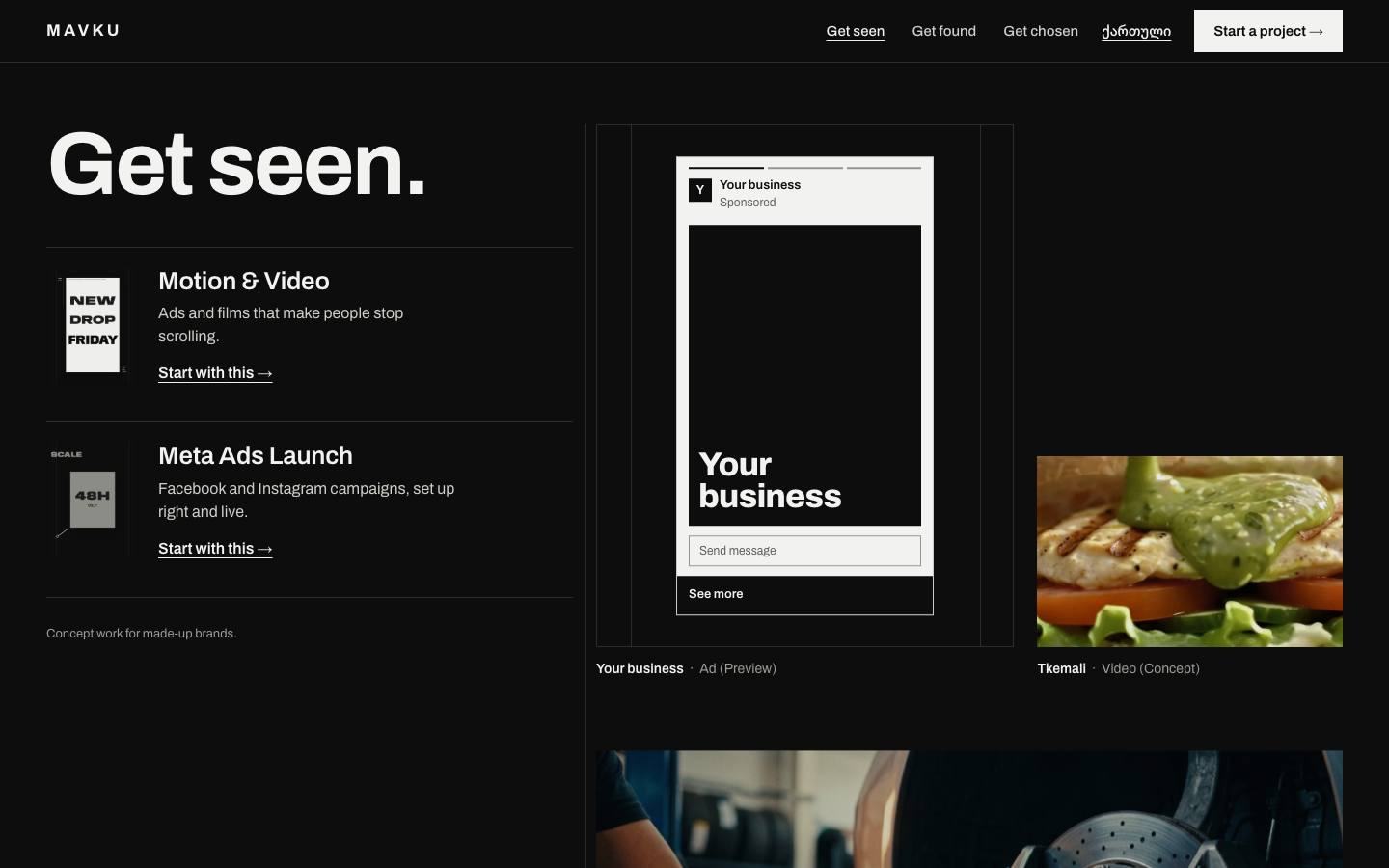Open the Get seen nav item
The image size is (1389, 868).
tap(856, 31)
